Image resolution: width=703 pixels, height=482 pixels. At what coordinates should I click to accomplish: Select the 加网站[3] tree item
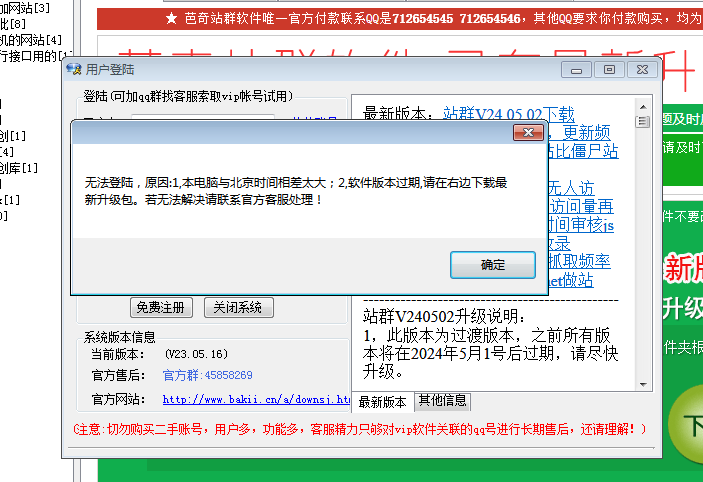[25, 8]
